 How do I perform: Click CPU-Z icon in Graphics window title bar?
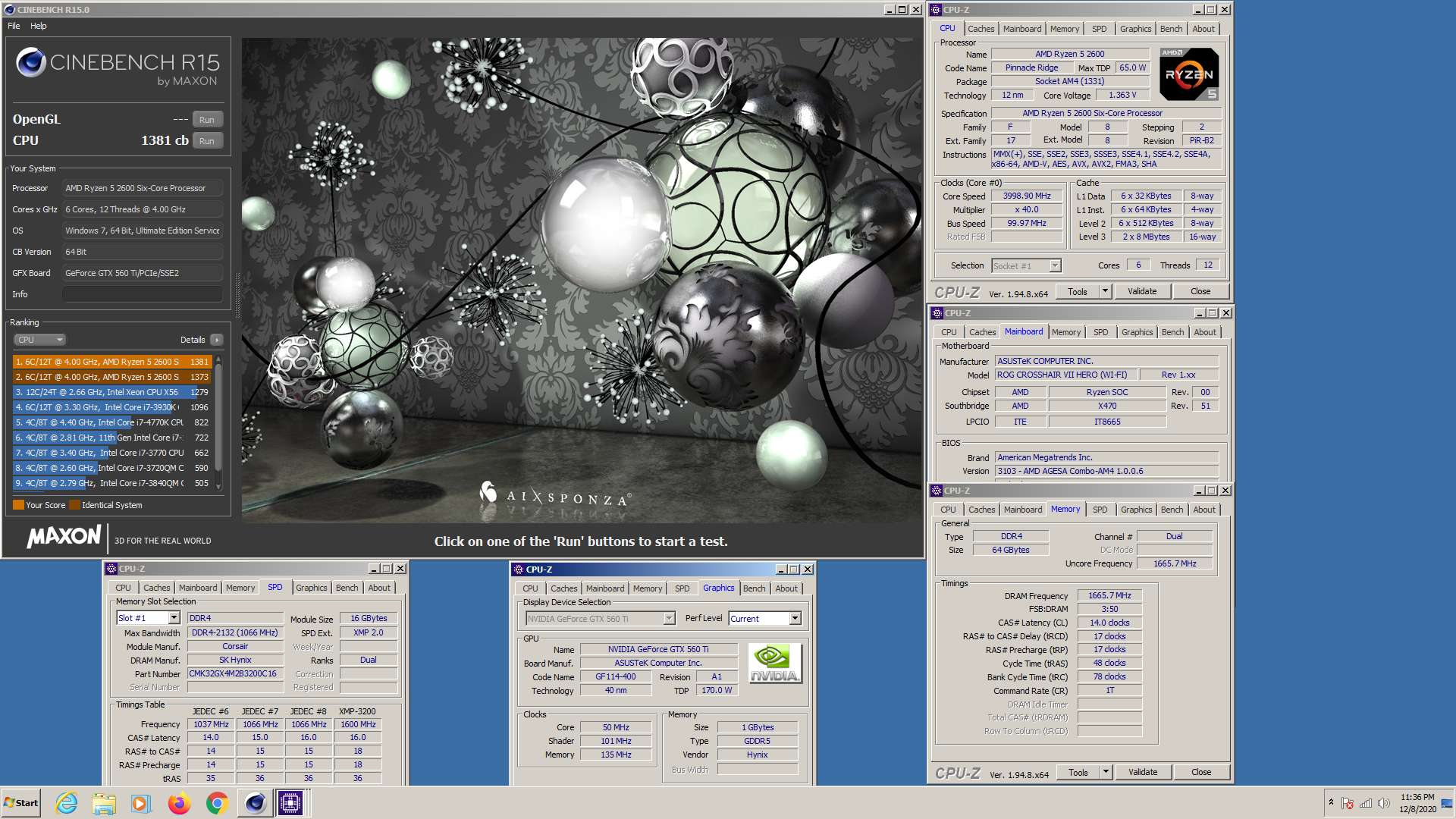(x=519, y=570)
